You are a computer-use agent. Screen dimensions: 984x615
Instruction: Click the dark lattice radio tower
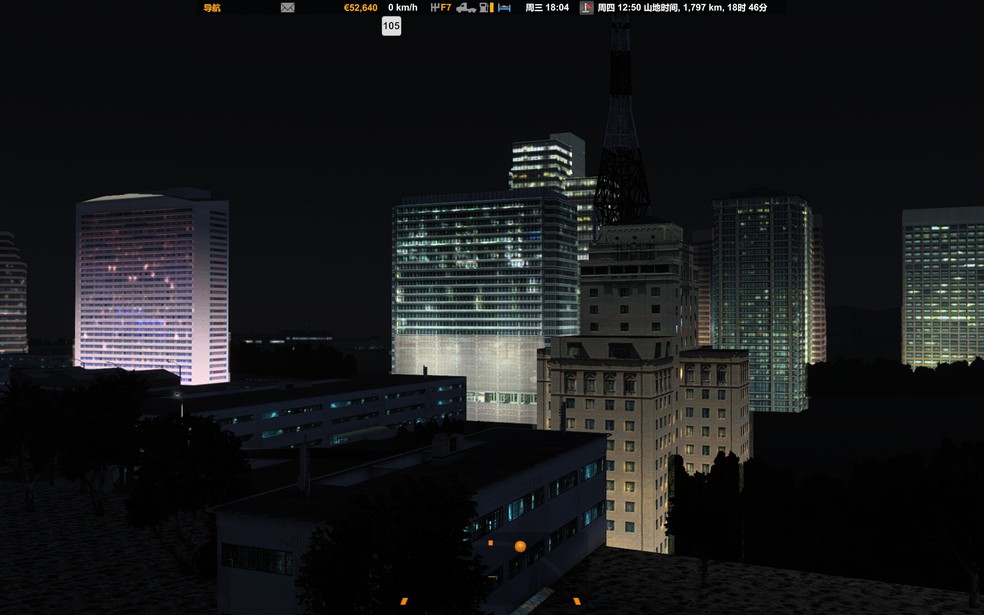pyautogui.click(x=621, y=119)
